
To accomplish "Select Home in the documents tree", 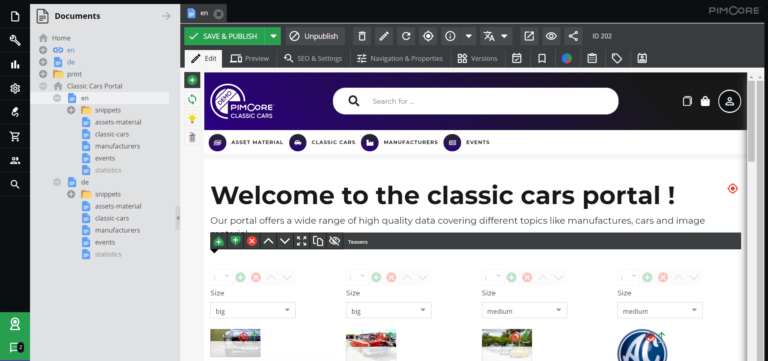I will [x=61, y=38].
